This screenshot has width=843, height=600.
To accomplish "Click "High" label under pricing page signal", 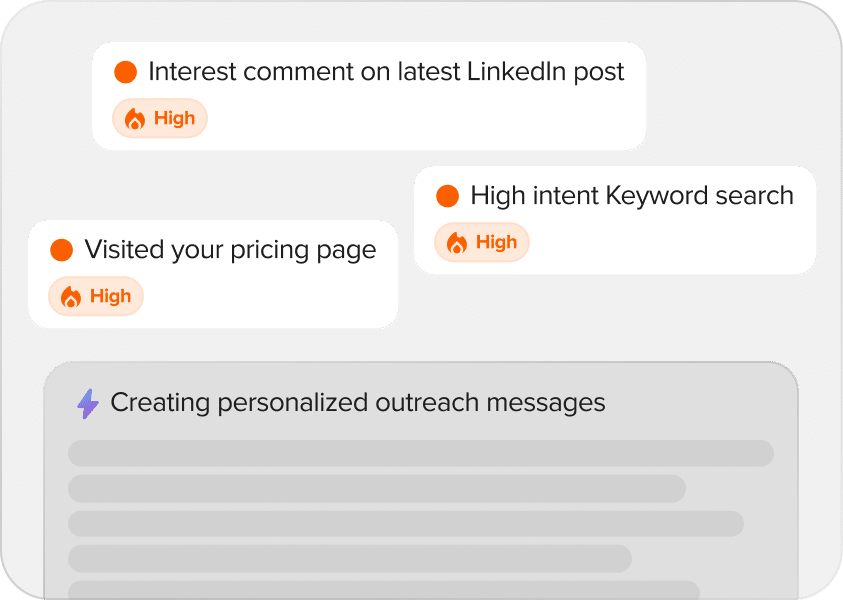I will pyautogui.click(x=110, y=297).
